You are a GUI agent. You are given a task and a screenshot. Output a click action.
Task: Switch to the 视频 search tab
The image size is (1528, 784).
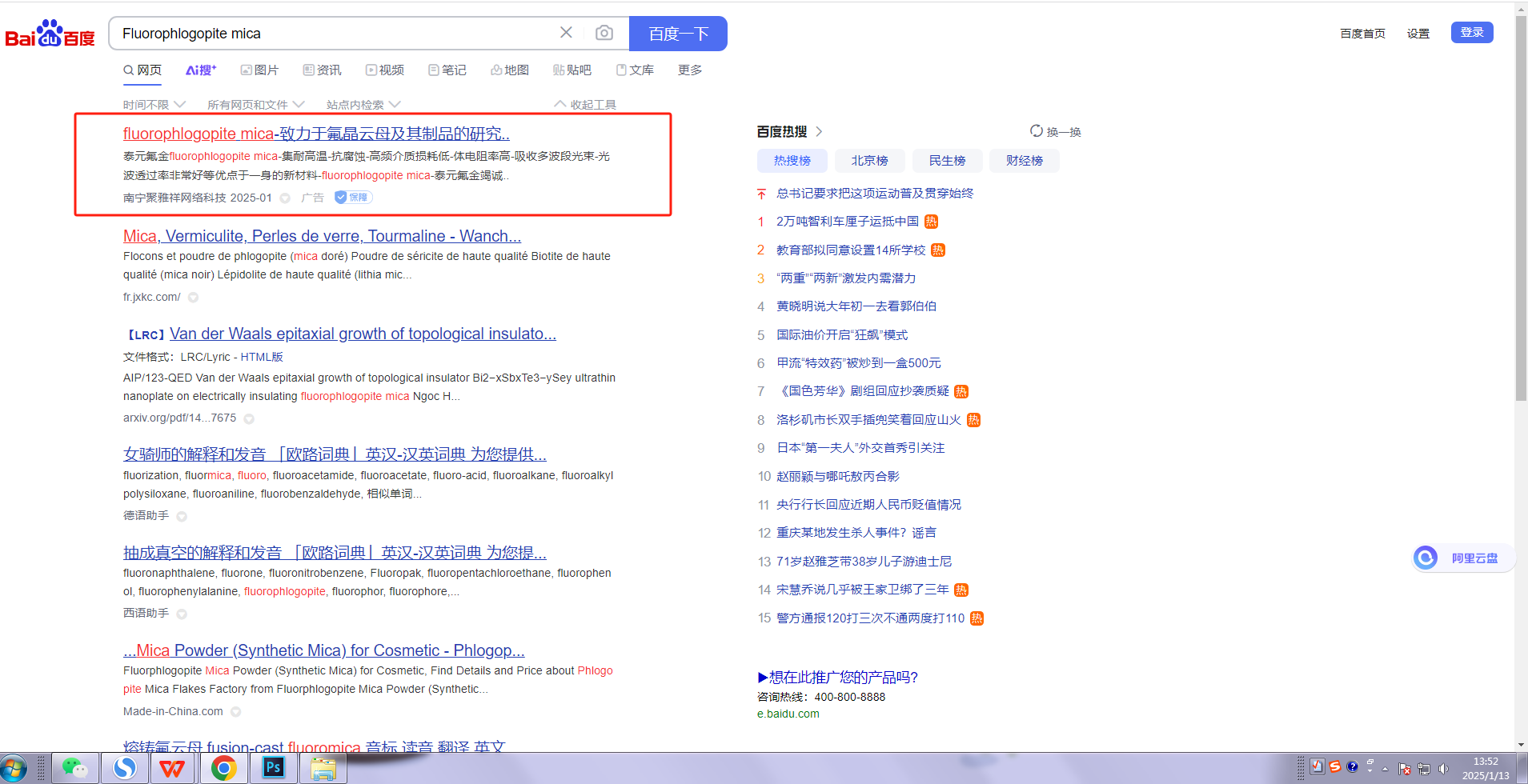point(385,70)
